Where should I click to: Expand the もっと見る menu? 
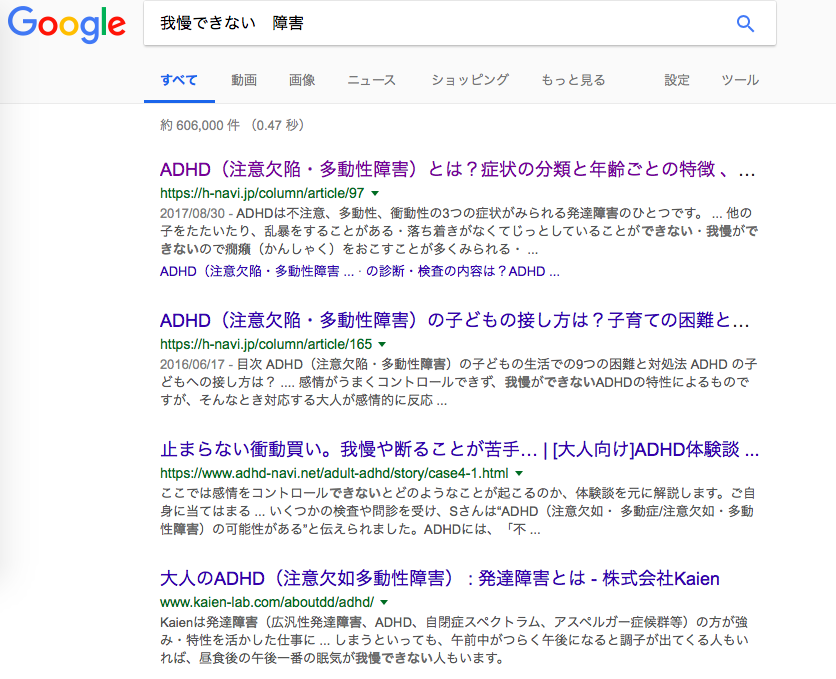(573, 80)
